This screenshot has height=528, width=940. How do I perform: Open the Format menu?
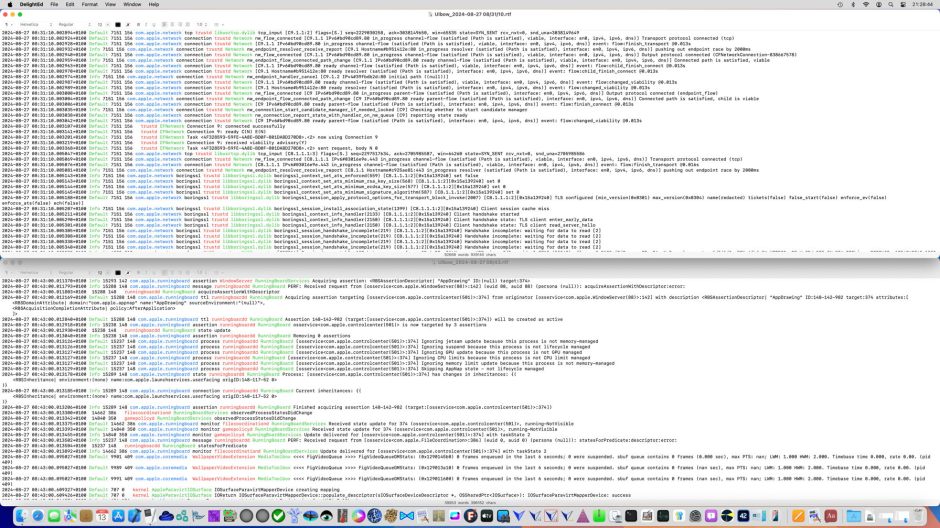click(89, 4)
